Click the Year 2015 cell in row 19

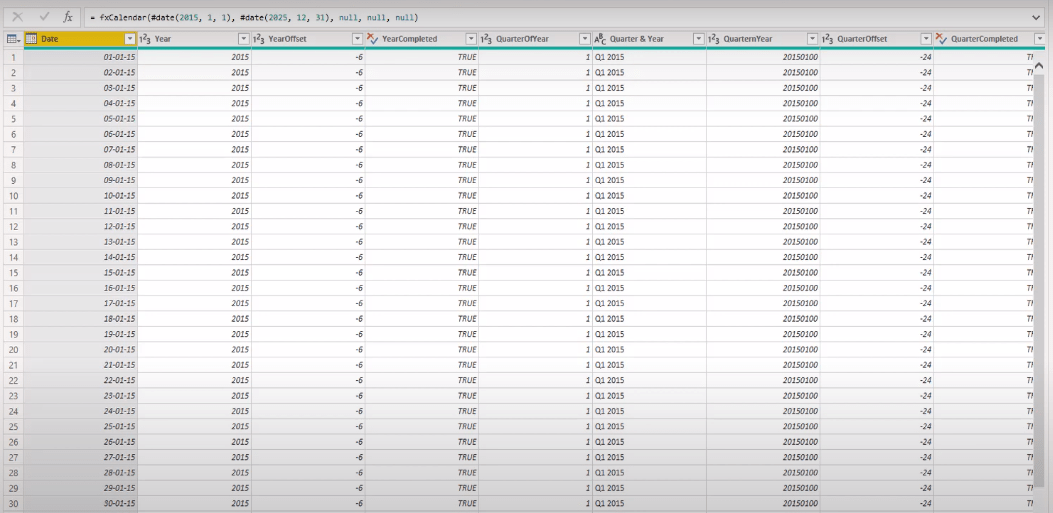(x=195, y=334)
